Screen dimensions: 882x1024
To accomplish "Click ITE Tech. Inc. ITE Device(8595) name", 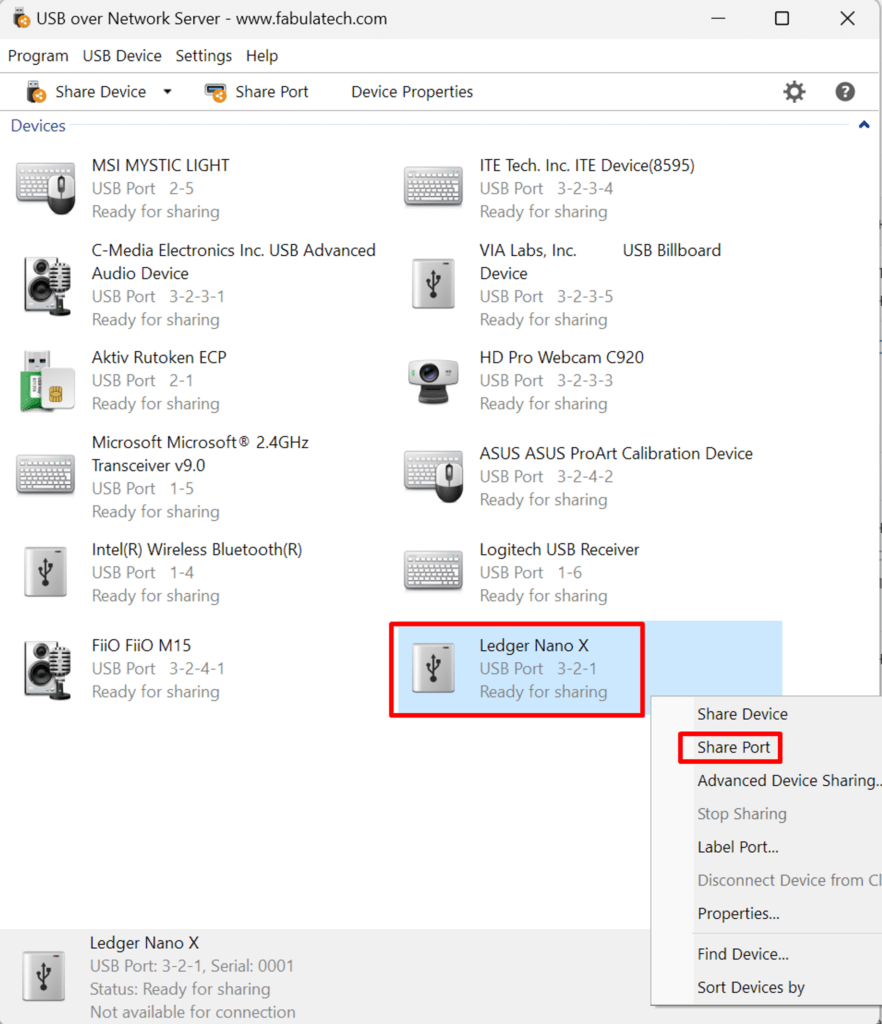I will 586,165.
